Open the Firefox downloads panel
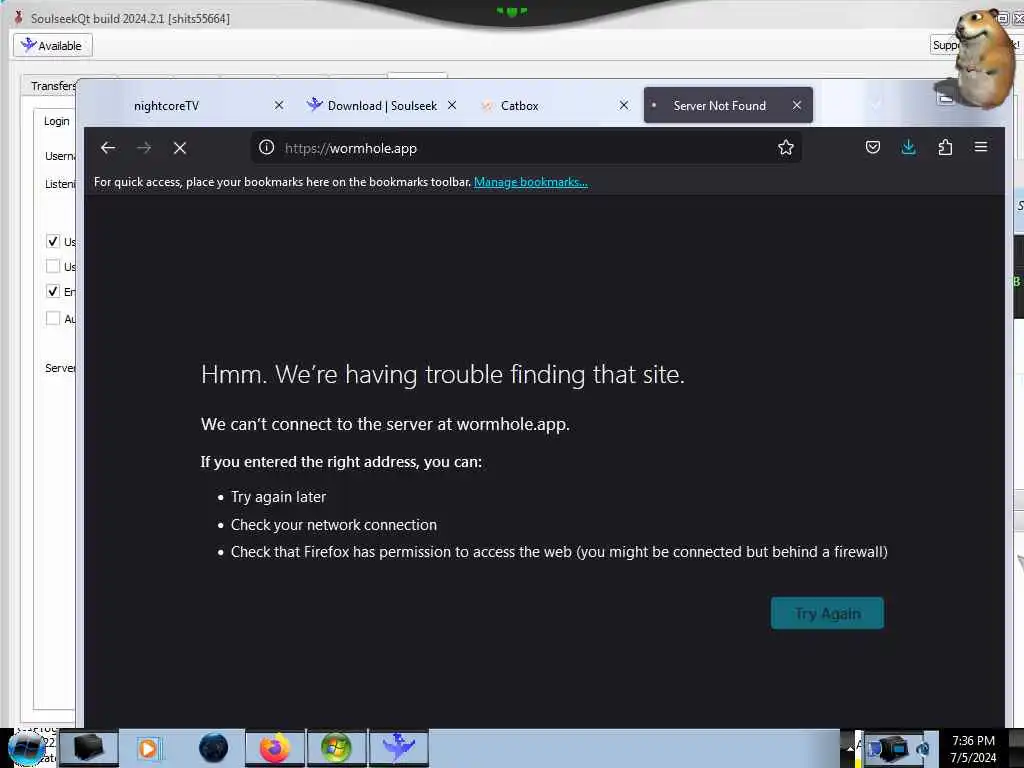Screen dimensions: 1024x768 click(x=908, y=147)
